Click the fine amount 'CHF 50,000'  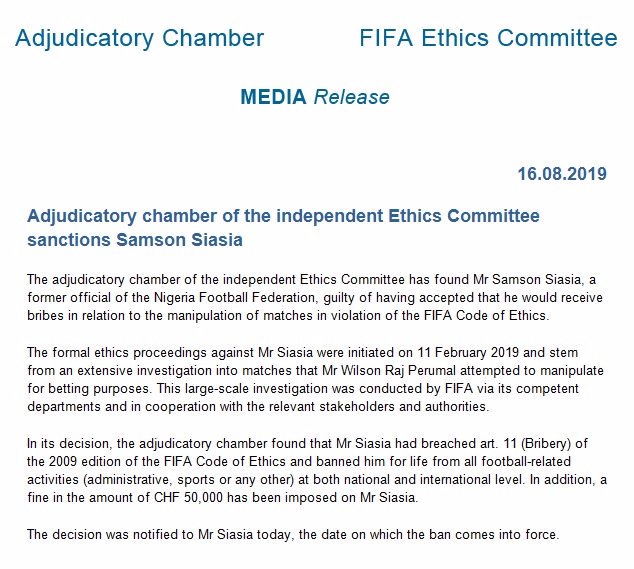pyautogui.click(x=188, y=497)
